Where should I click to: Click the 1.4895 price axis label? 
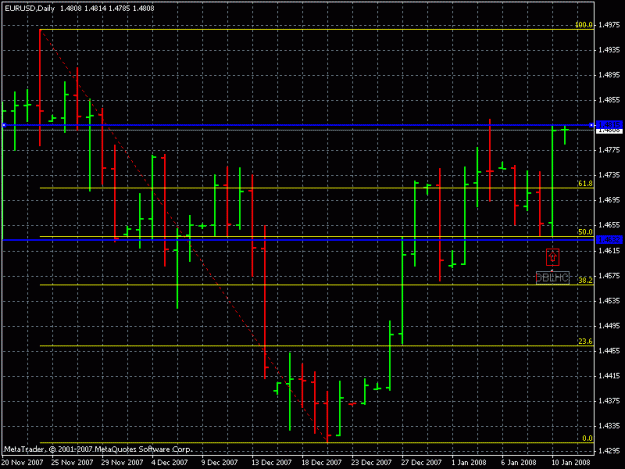[x=609, y=75]
